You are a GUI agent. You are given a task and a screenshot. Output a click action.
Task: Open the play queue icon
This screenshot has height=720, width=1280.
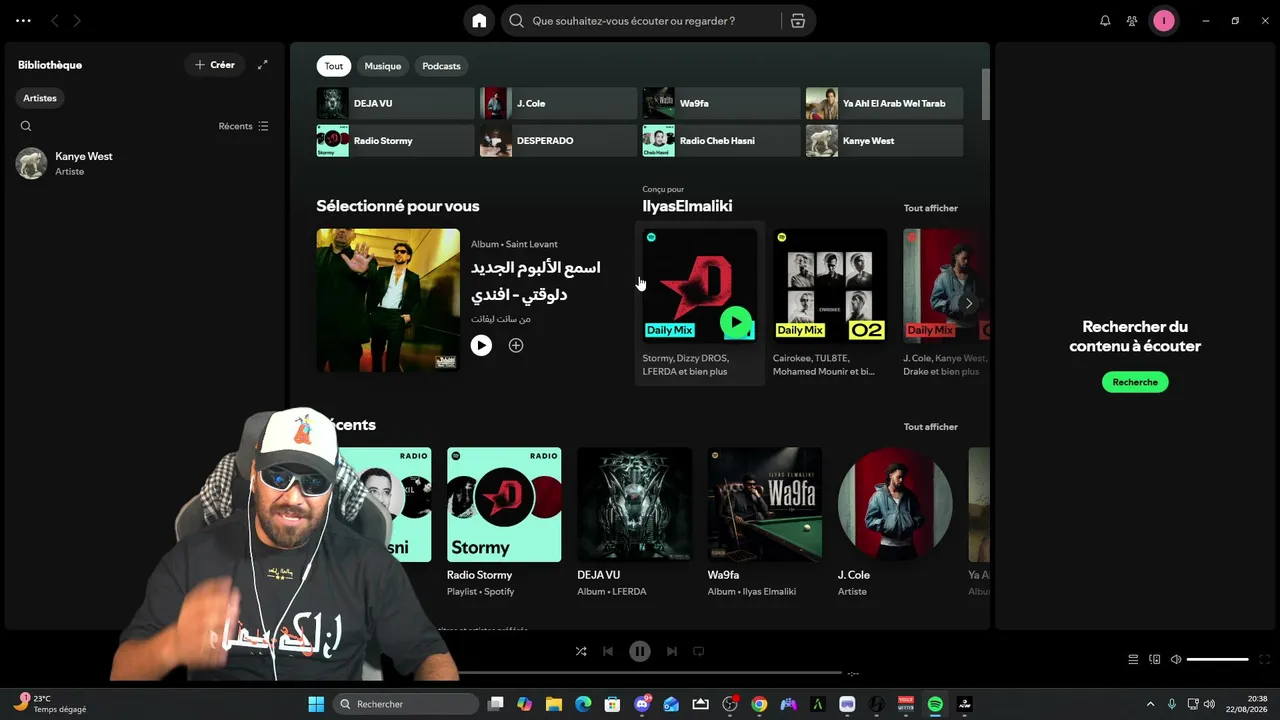tap(1133, 659)
